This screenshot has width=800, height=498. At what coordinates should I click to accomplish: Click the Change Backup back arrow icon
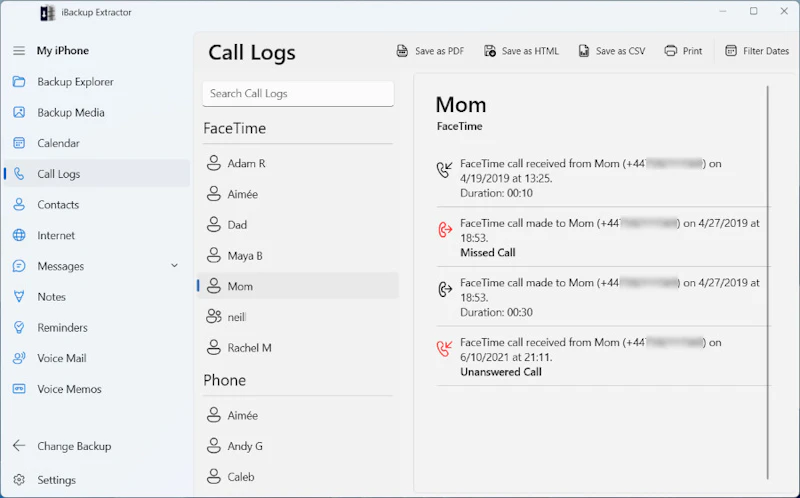19,445
